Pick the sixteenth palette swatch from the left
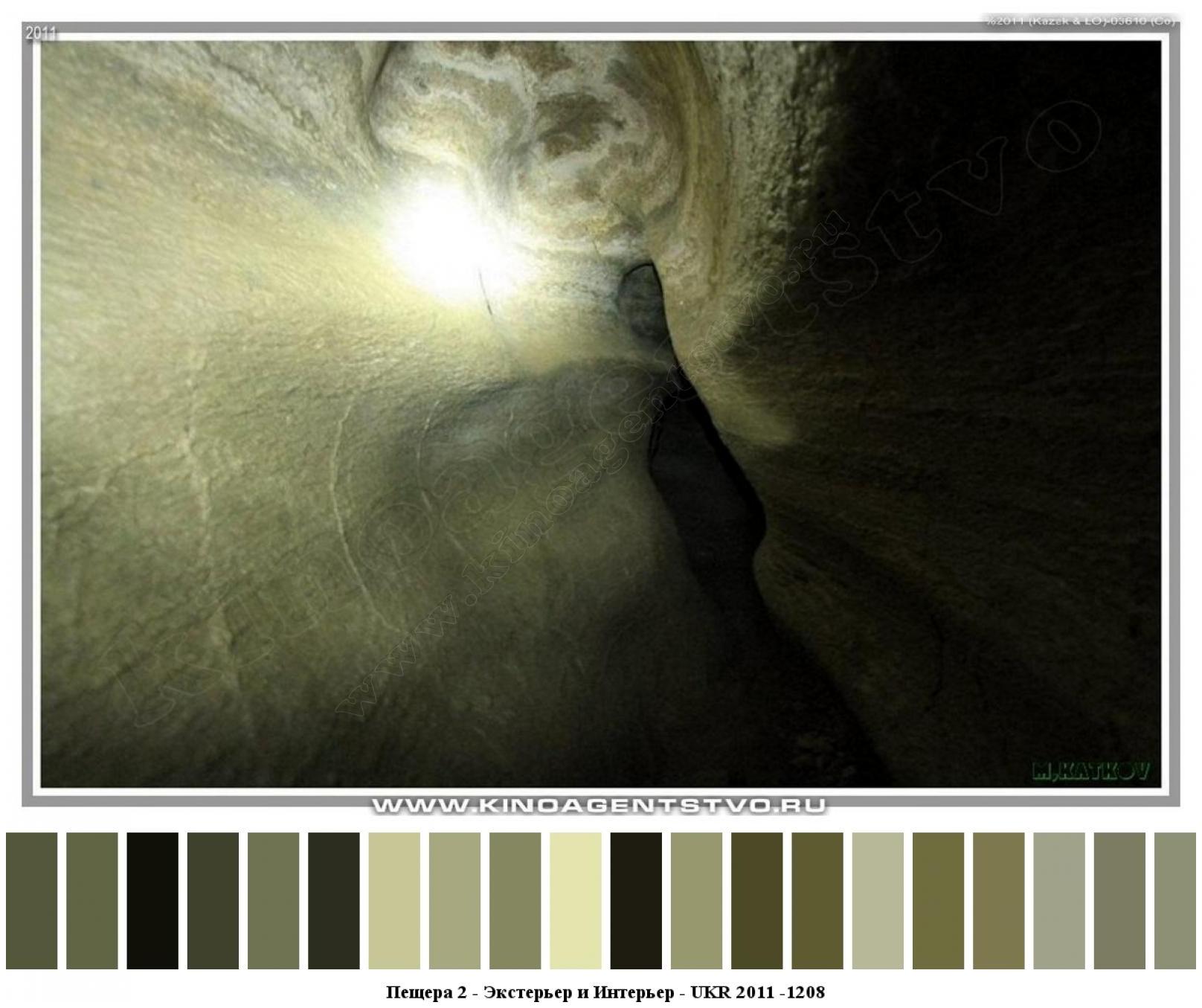This screenshot has width=1202, height=1008. tap(939, 900)
